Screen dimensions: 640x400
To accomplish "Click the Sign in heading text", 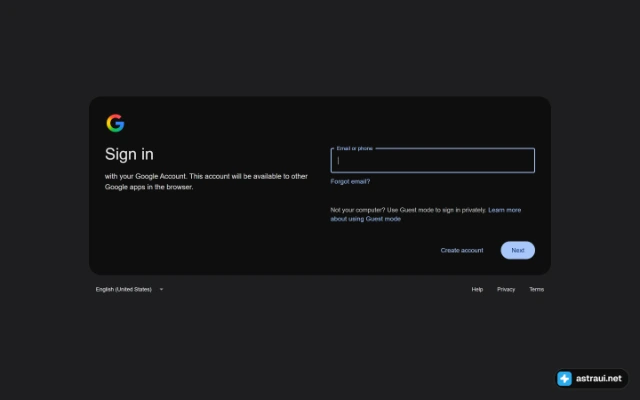I will tap(129, 154).
